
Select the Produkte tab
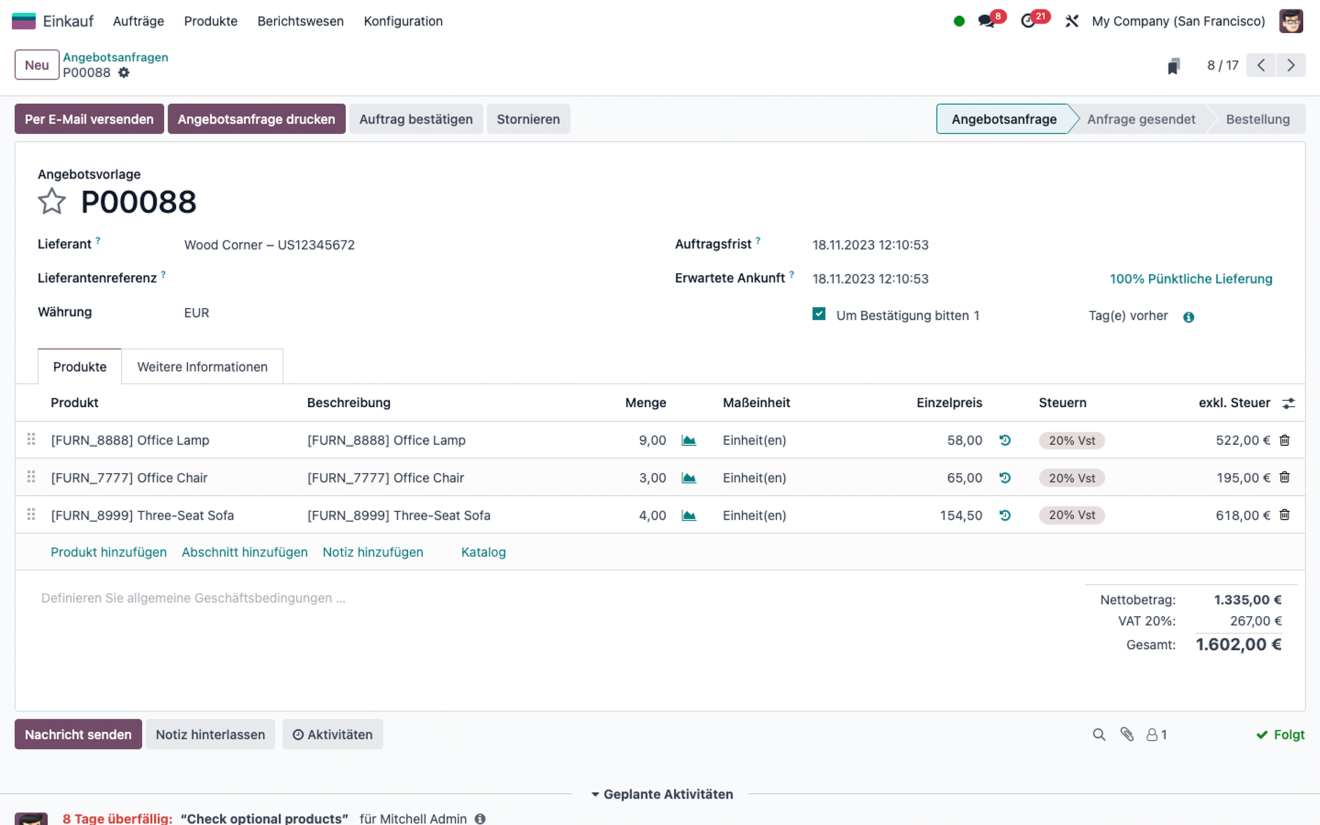pyautogui.click(x=80, y=367)
